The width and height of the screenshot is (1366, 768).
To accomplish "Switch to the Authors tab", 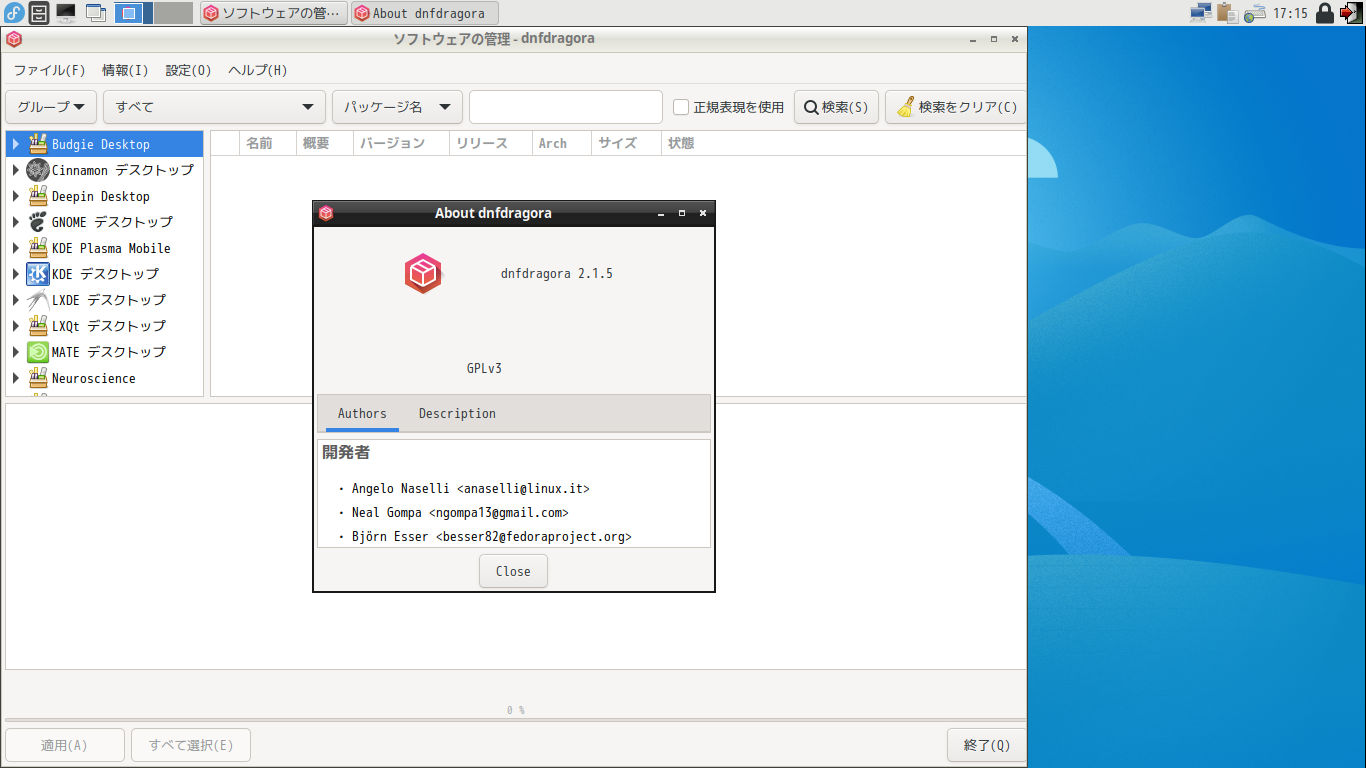I will [362, 413].
